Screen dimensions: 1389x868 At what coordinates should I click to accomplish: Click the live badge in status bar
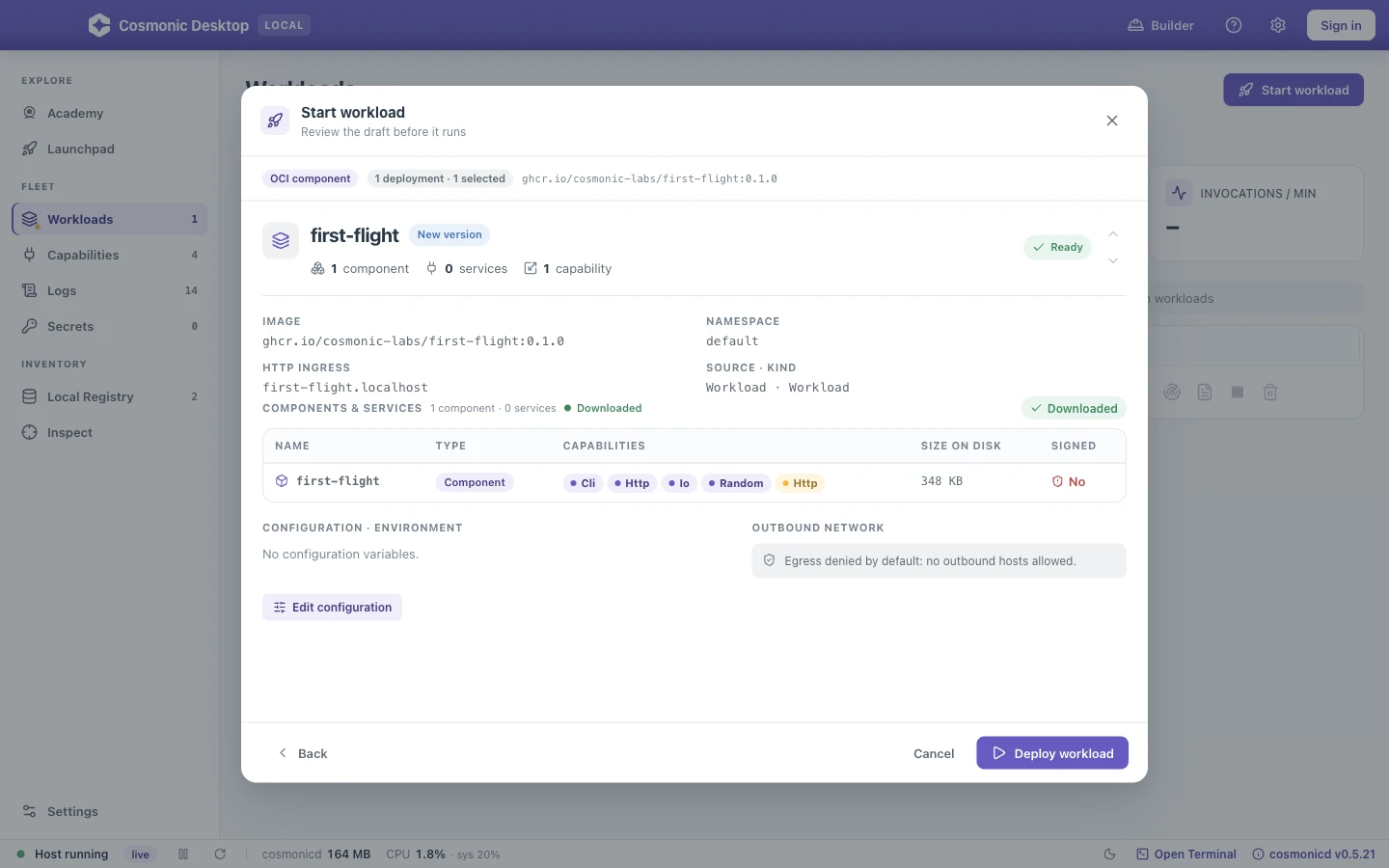141,854
